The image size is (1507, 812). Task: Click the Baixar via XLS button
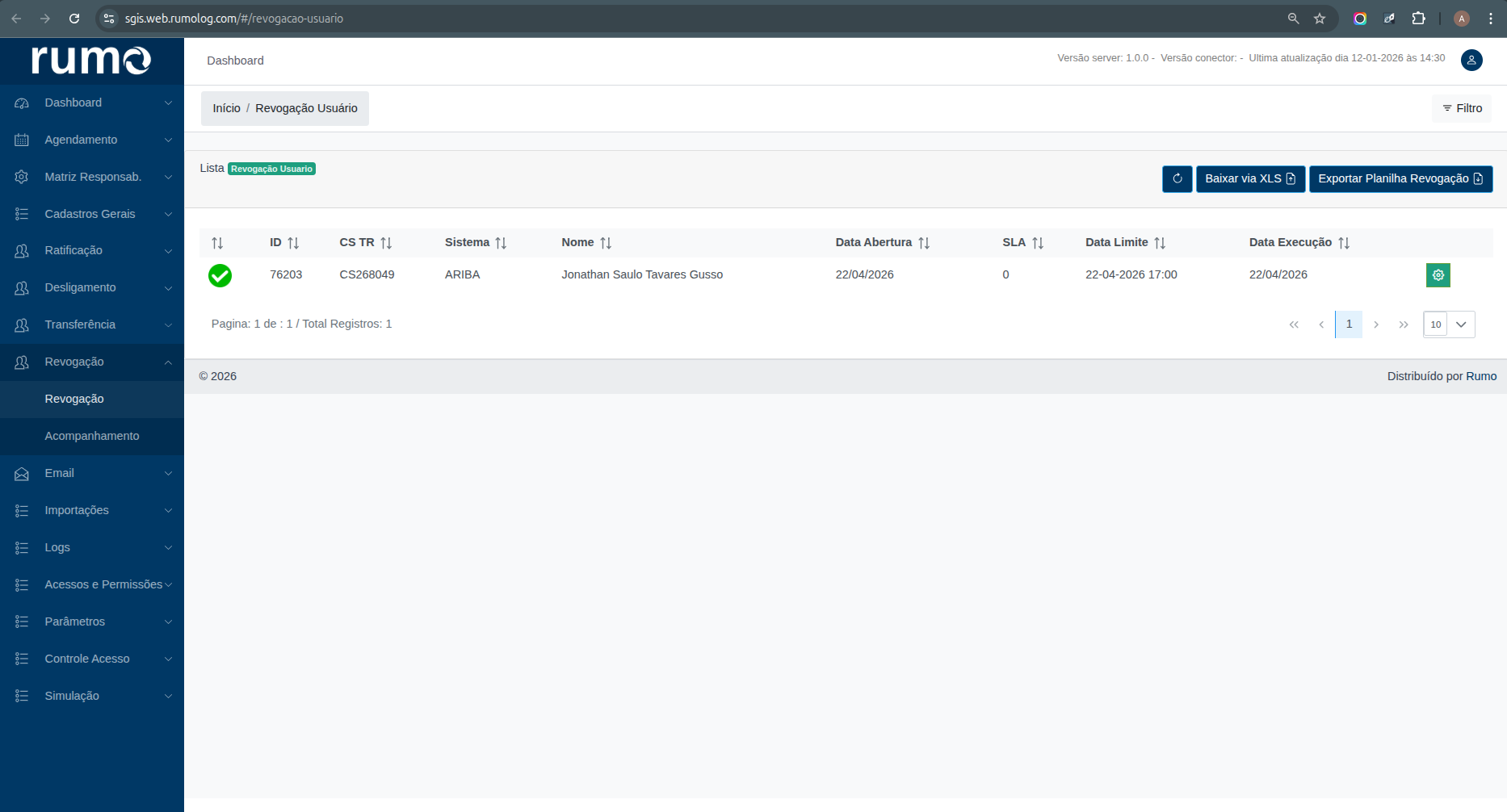[x=1250, y=179]
